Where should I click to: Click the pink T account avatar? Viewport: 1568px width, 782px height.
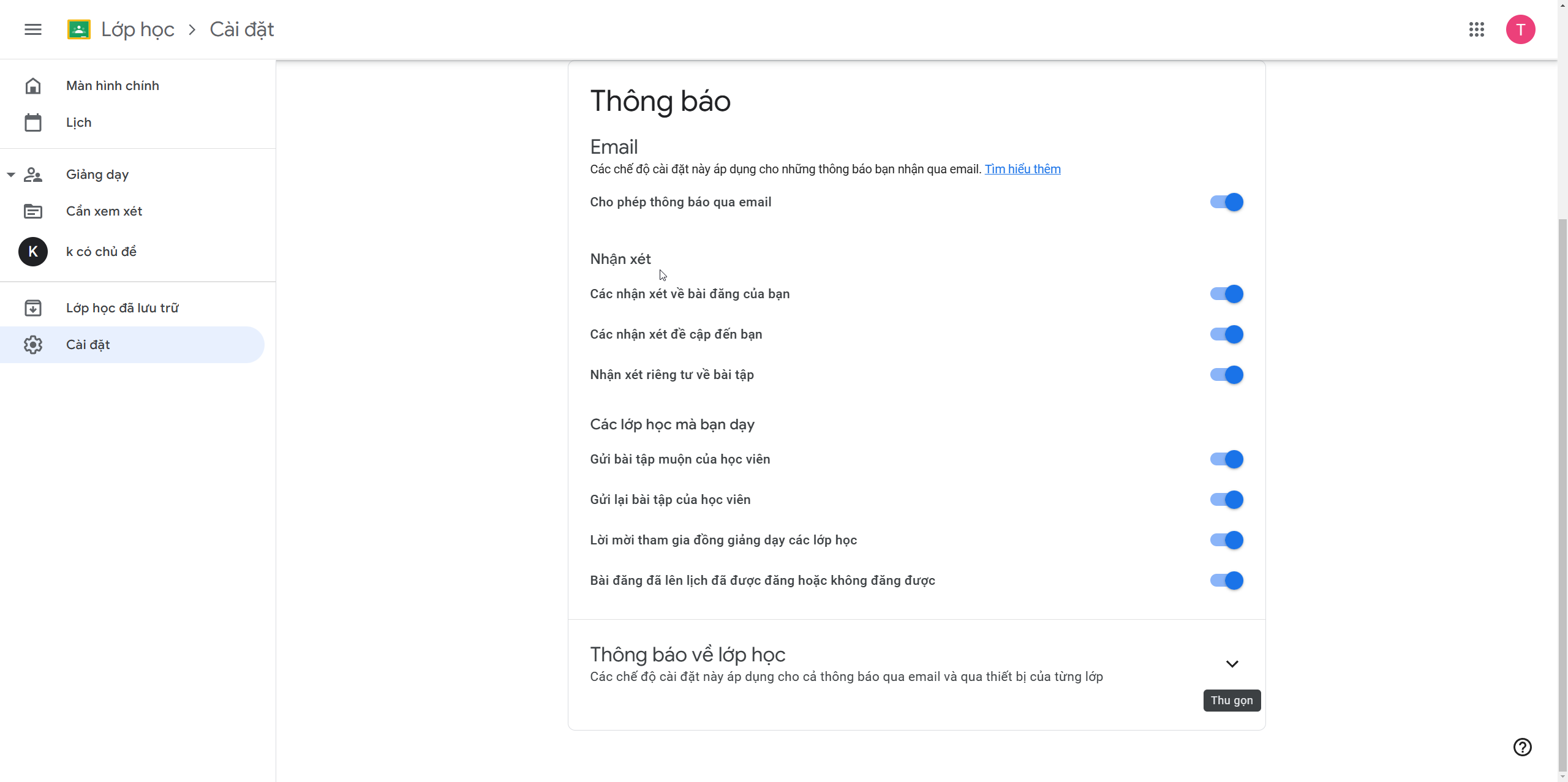click(1520, 29)
